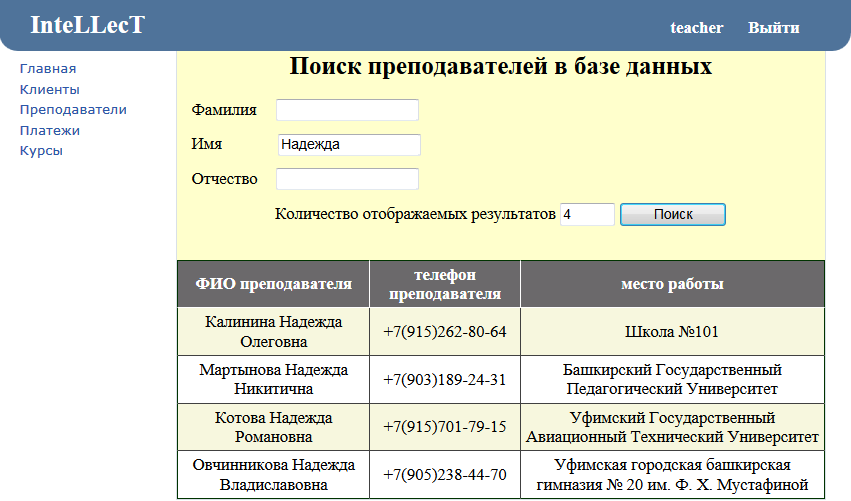This screenshot has width=851, height=501.
Task: Select the Школа №101 workplace cell
Action: point(672,332)
